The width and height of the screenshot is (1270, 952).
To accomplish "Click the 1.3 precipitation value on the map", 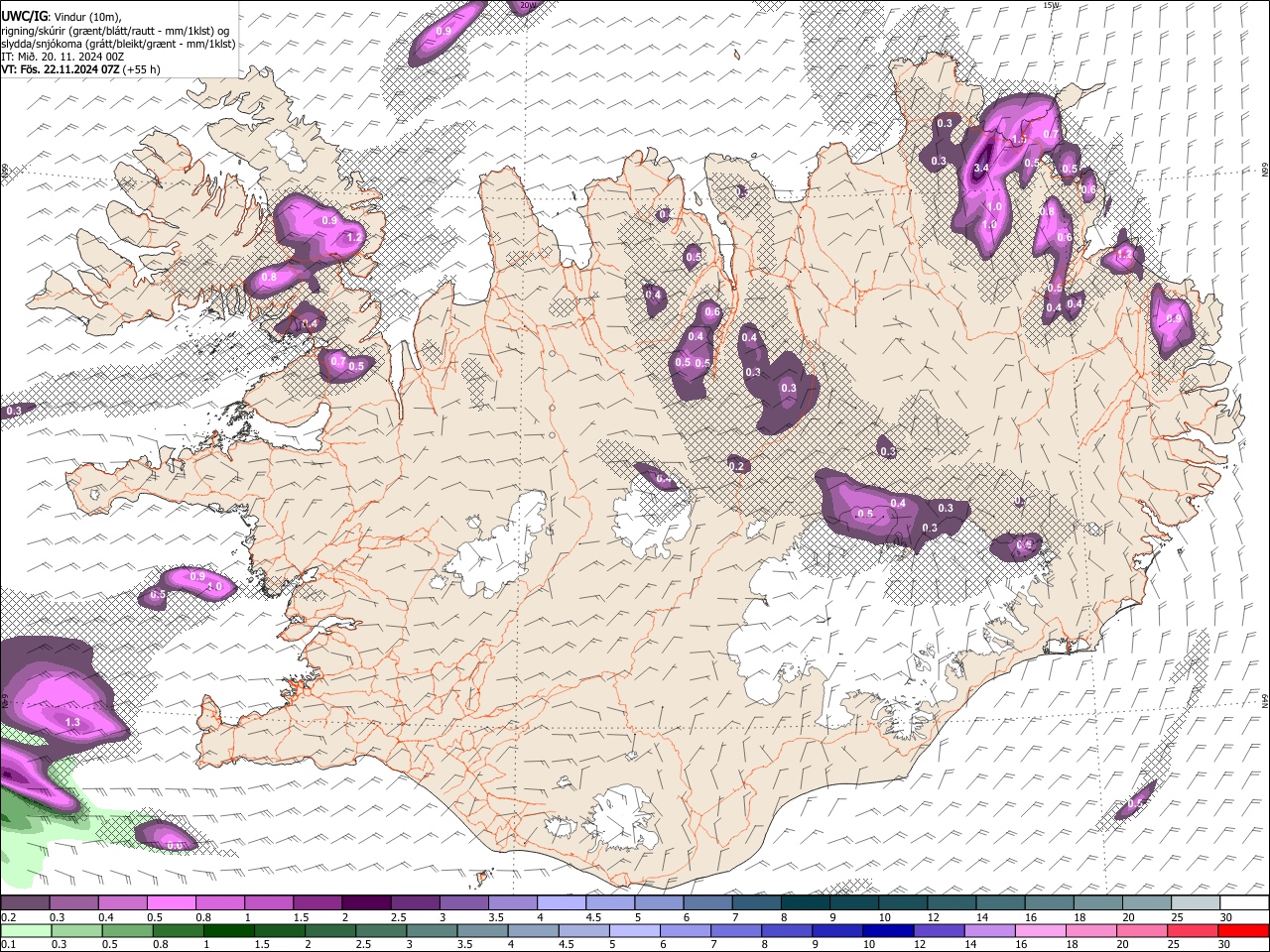I will point(72,722).
